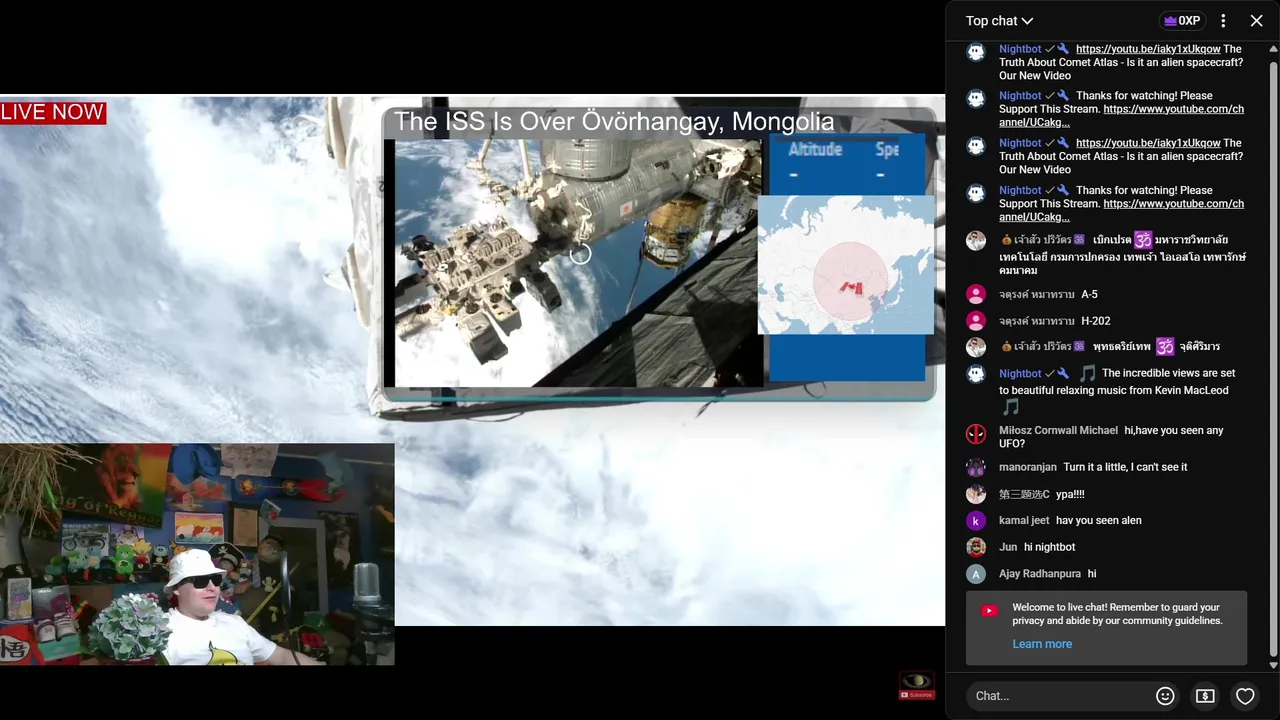Click kamal jeet's avatar
Screen dimensions: 1280x720
click(976, 521)
